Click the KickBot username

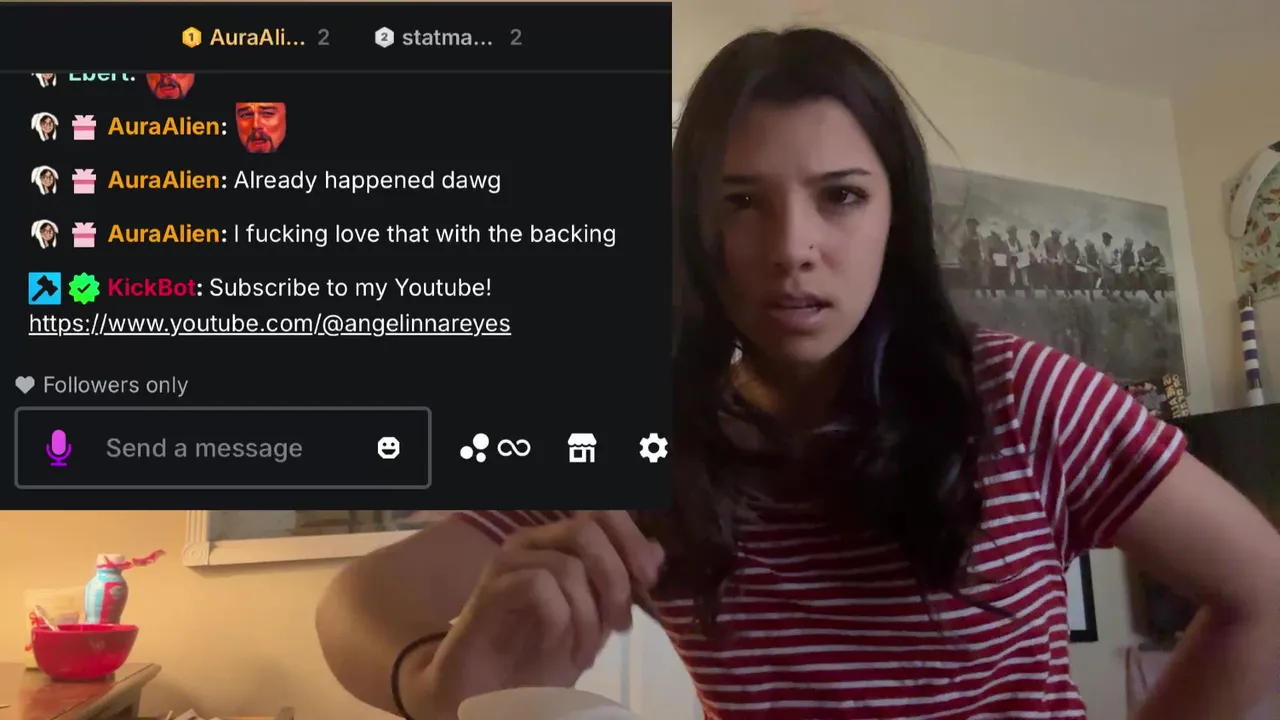tap(152, 288)
